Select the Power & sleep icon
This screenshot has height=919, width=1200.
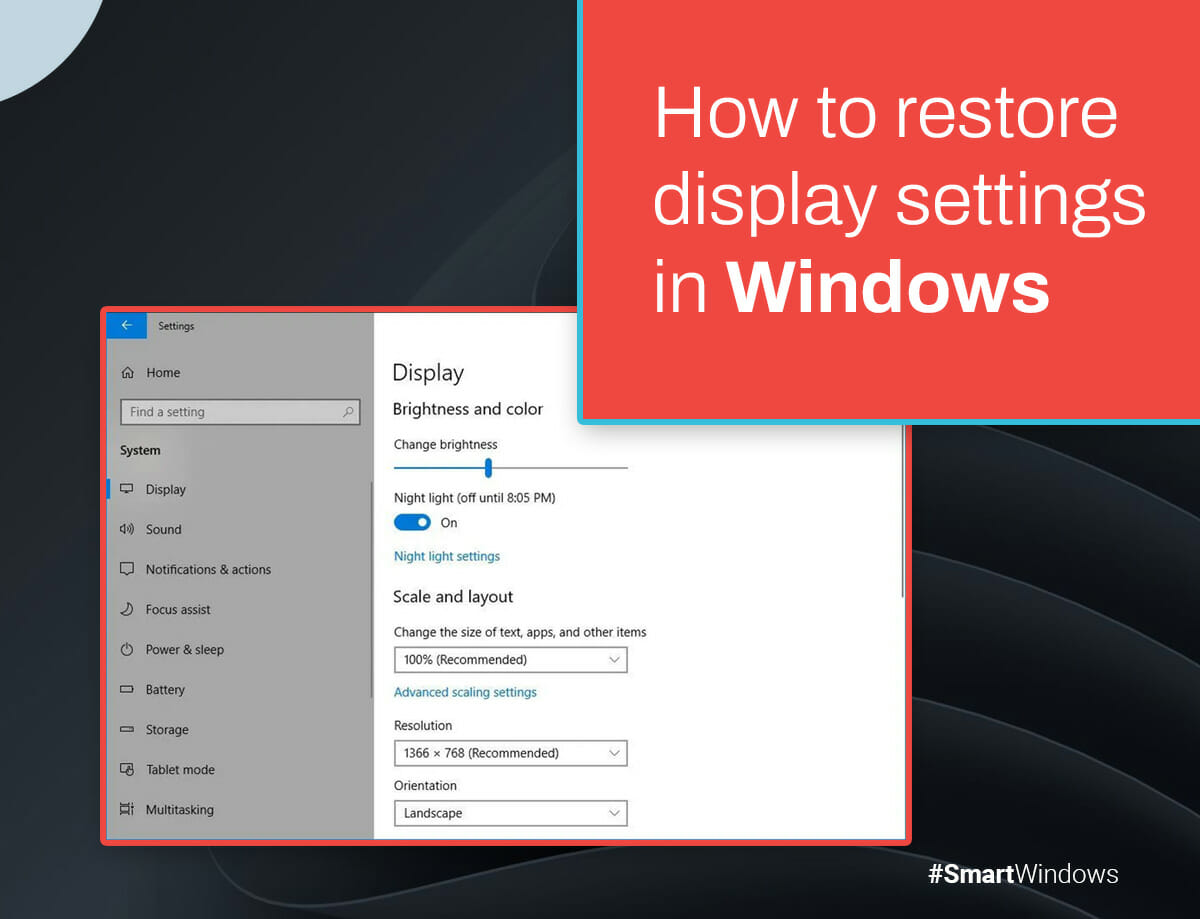click(x=128, y=649)
